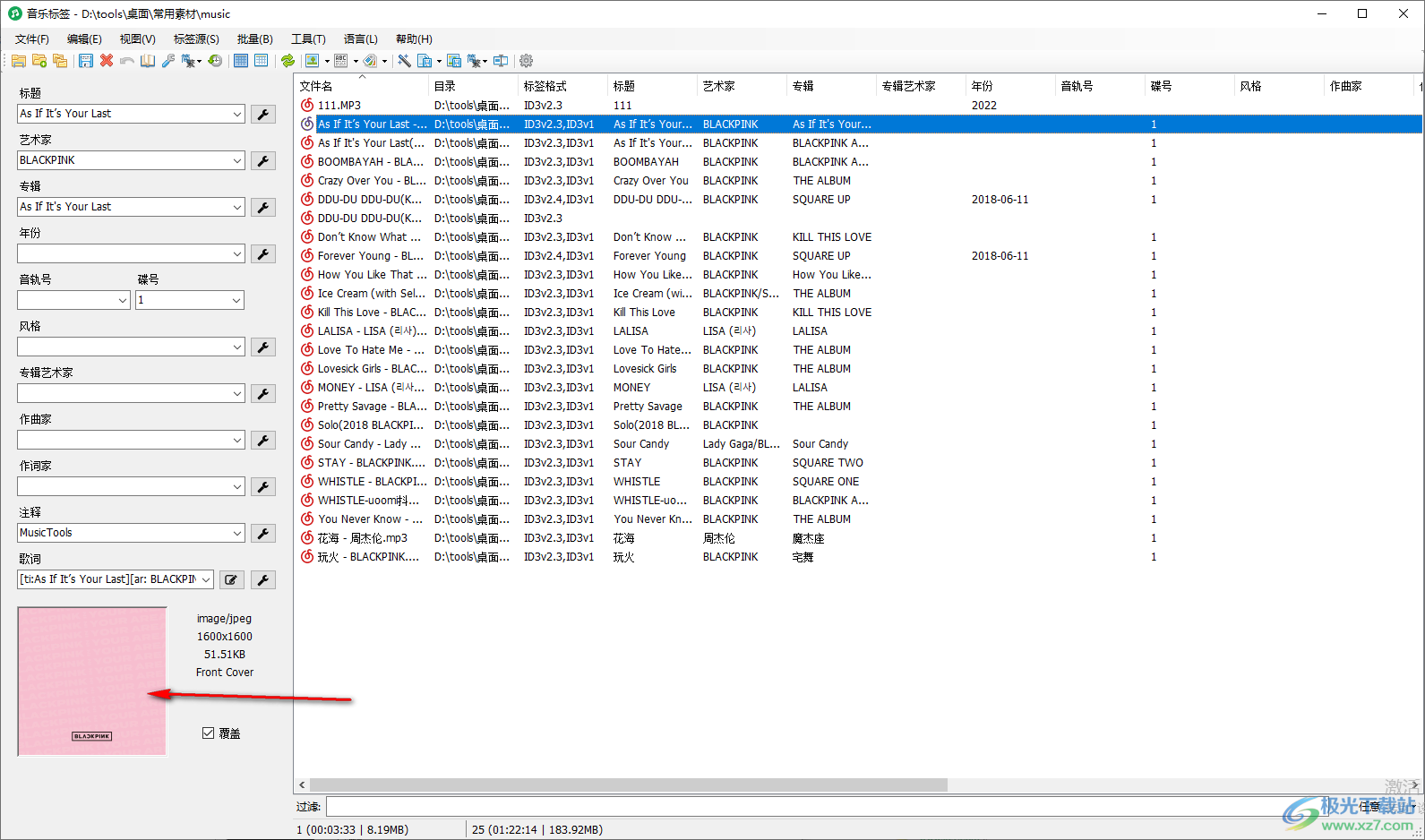
Task: Sort list by 年份 column header
Action: (x=1011, y=86)
